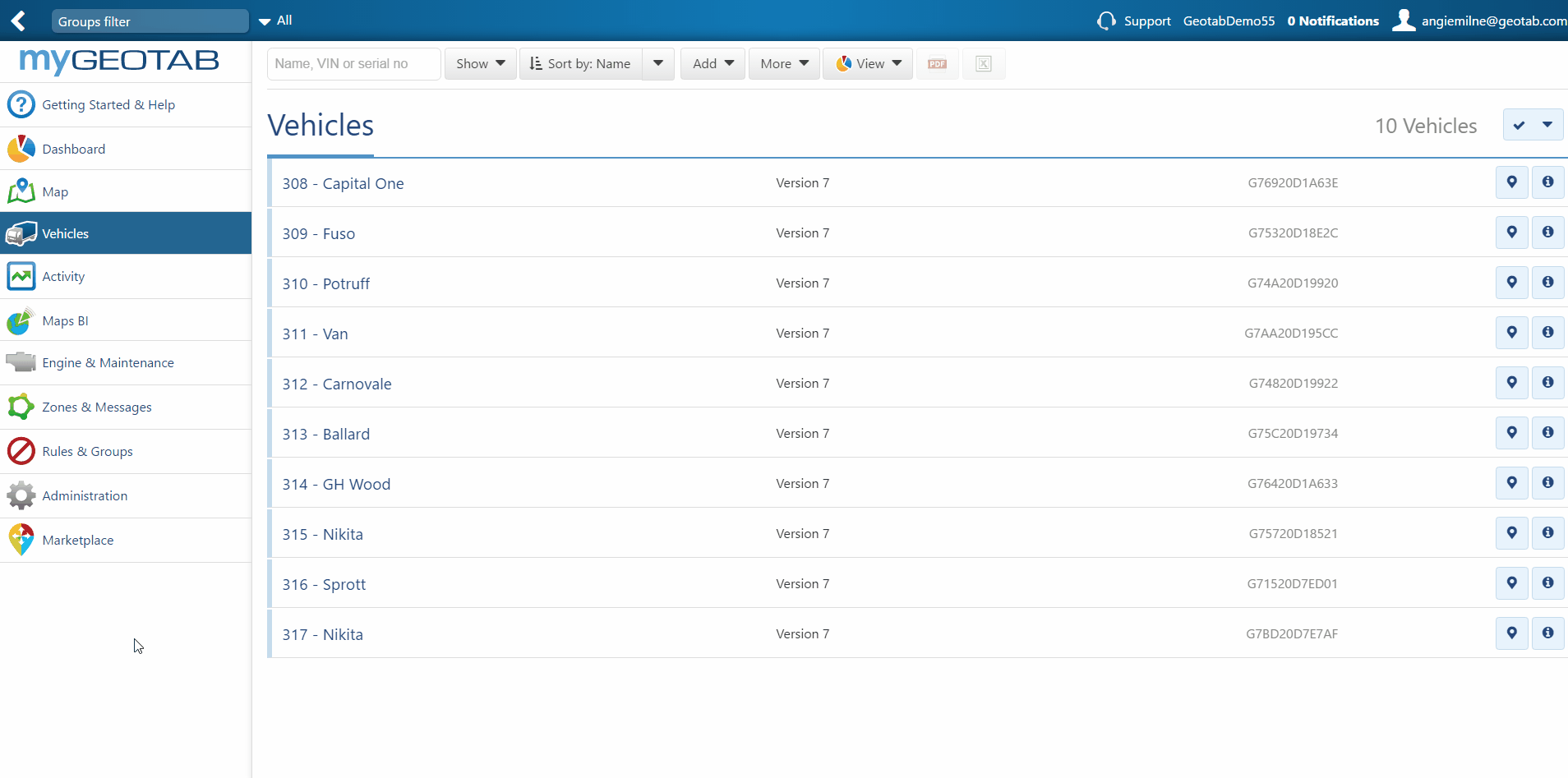This screenshot has height=778, width=1568.
Task: Click the Groups filter field
Action: point(150,21)
